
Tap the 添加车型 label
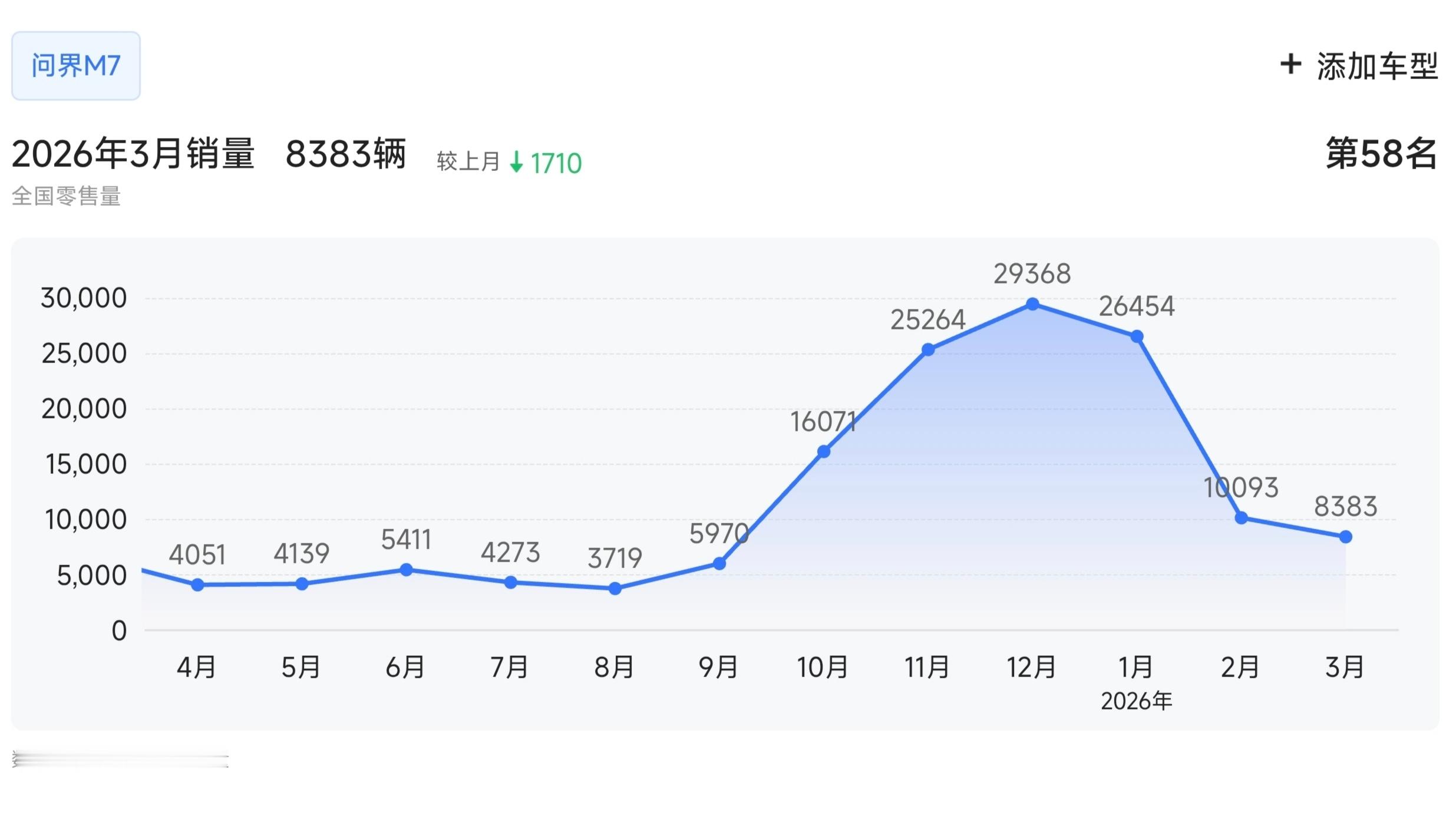[x=1378, y=65]
